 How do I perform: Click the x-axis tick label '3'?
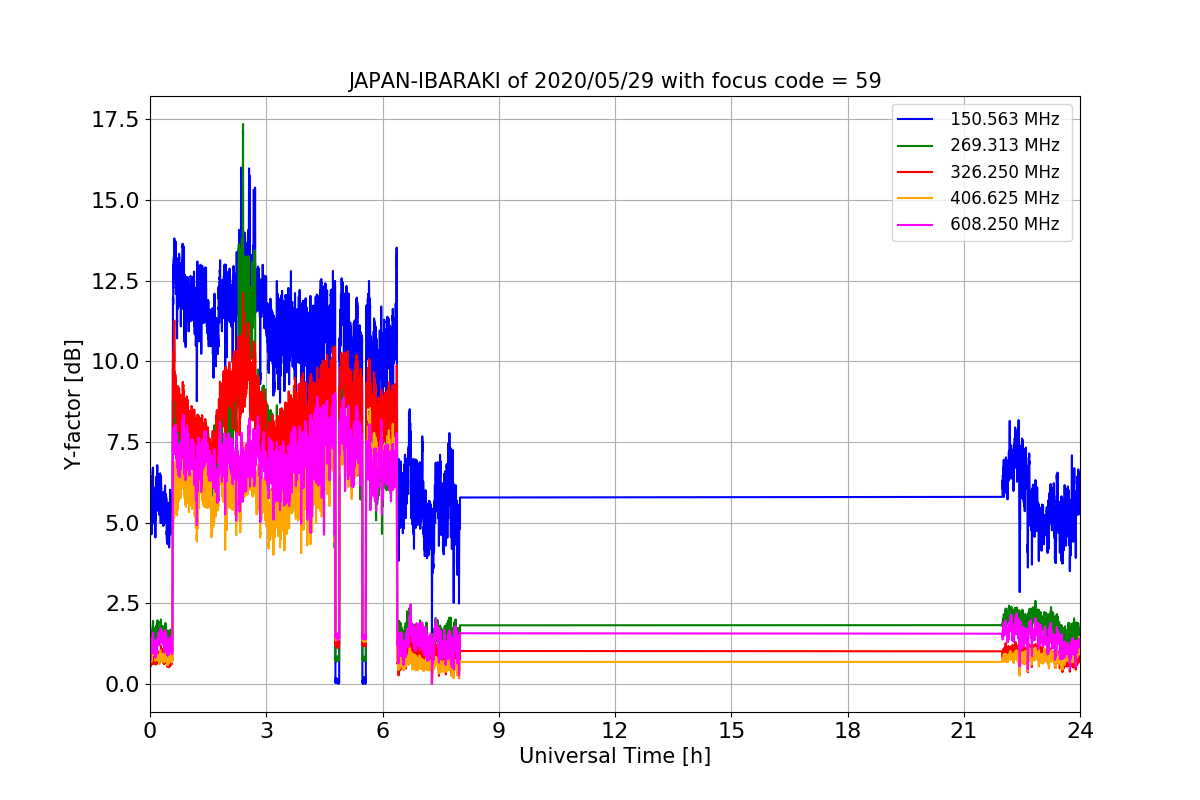[266, 730]
